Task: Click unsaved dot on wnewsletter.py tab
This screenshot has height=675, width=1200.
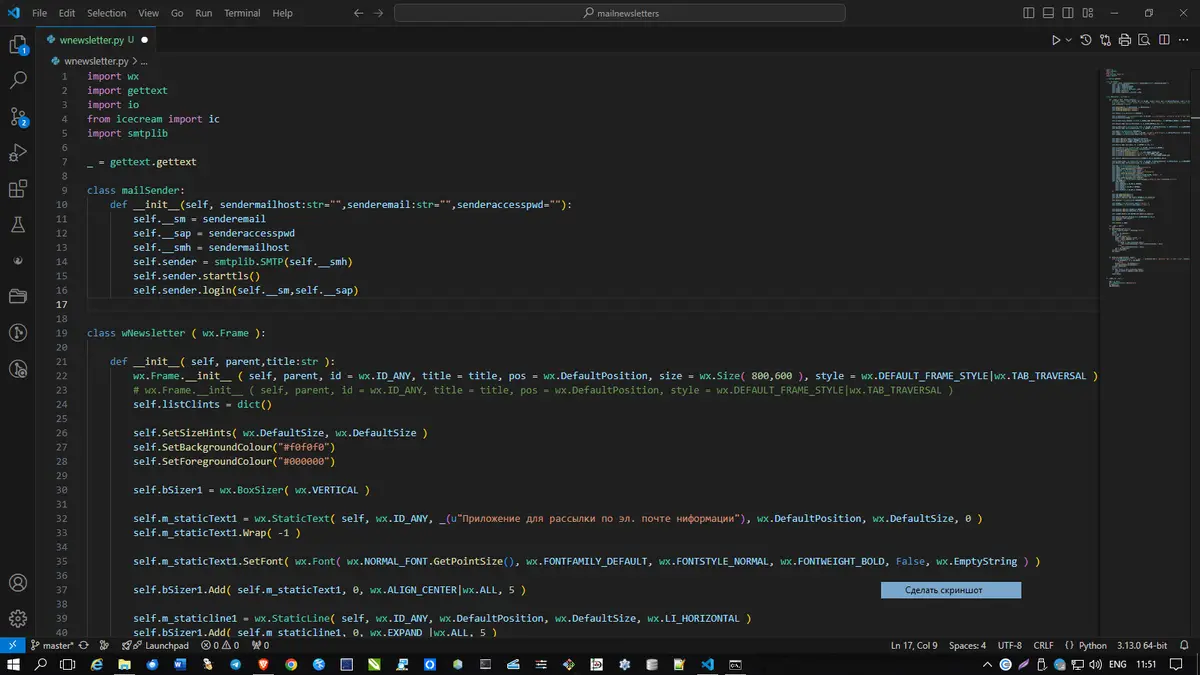Action: pos(144,40)
